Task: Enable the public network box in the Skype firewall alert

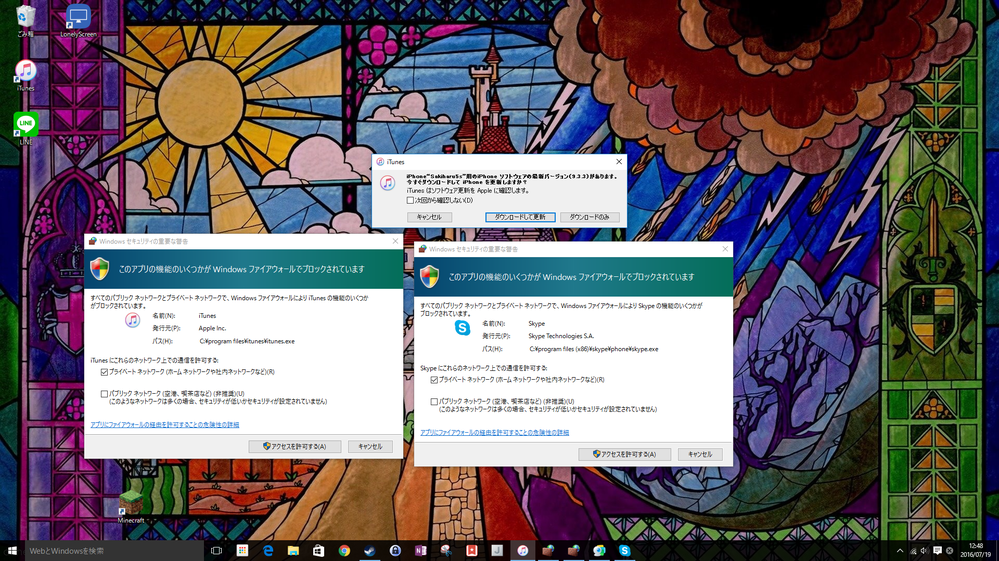Action: [435, 401]
